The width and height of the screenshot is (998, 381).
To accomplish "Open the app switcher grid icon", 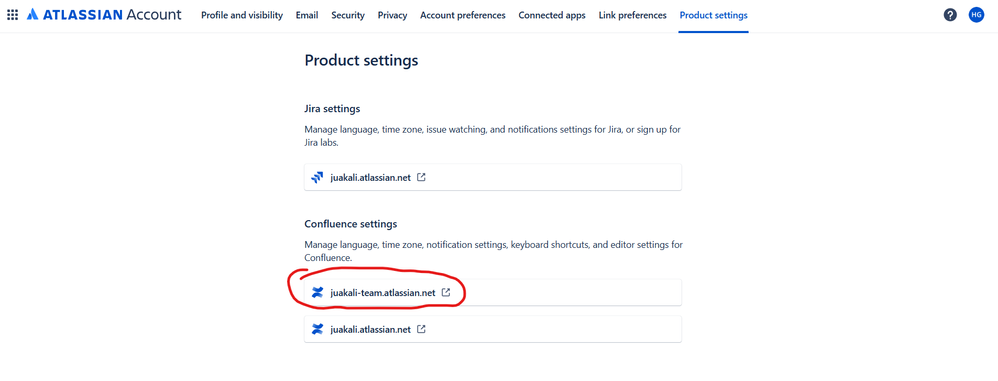I will pyautogui.click(x=12, y=15).
